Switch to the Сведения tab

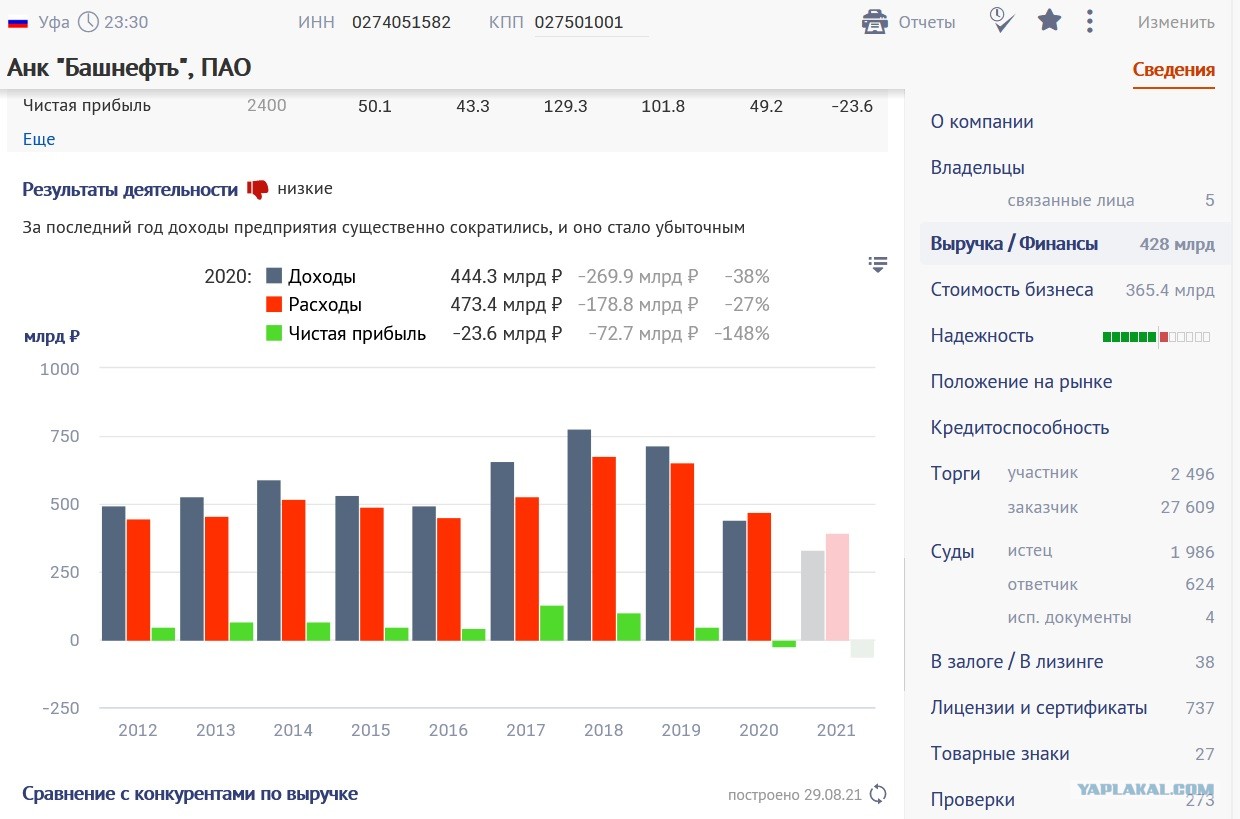pos(1174,70)
